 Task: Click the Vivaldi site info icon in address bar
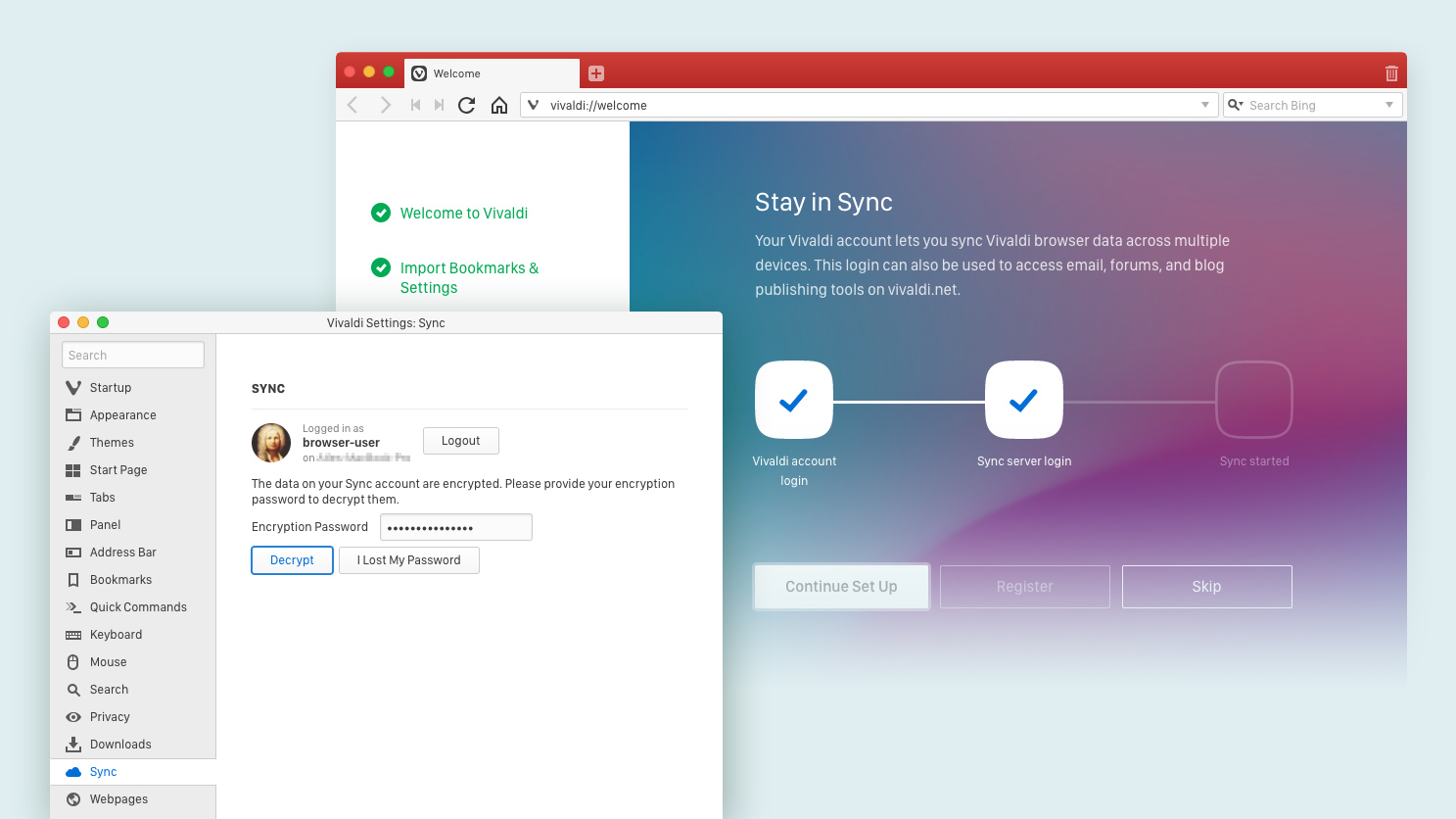click(x=533, y=105)
